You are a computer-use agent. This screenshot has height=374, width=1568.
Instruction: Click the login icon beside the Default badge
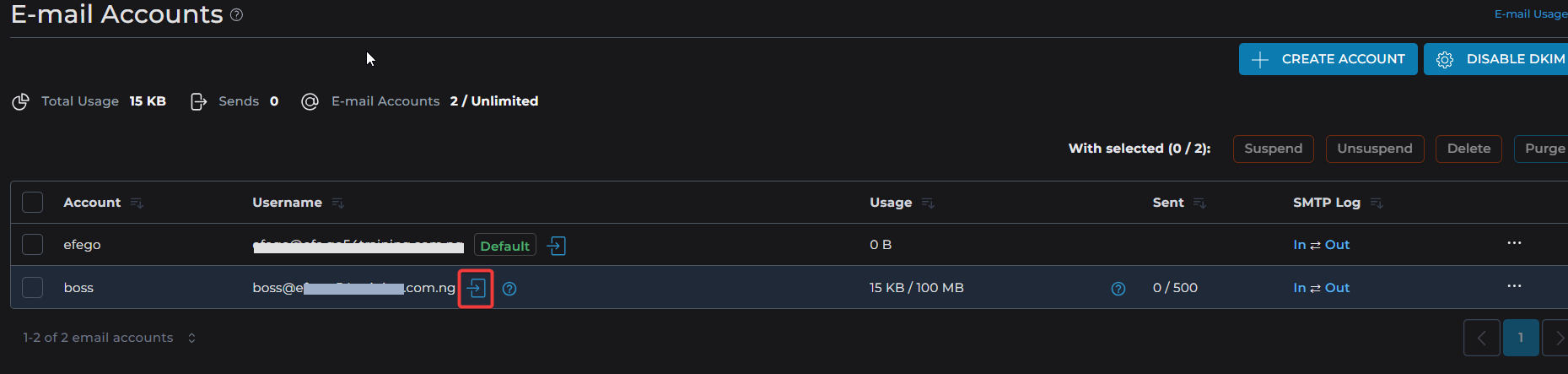[x=556, y=246]
